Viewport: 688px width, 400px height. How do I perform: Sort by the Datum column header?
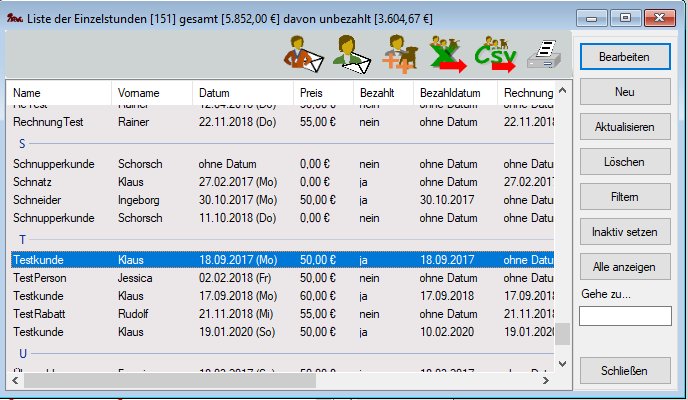(x=242, y=93)
